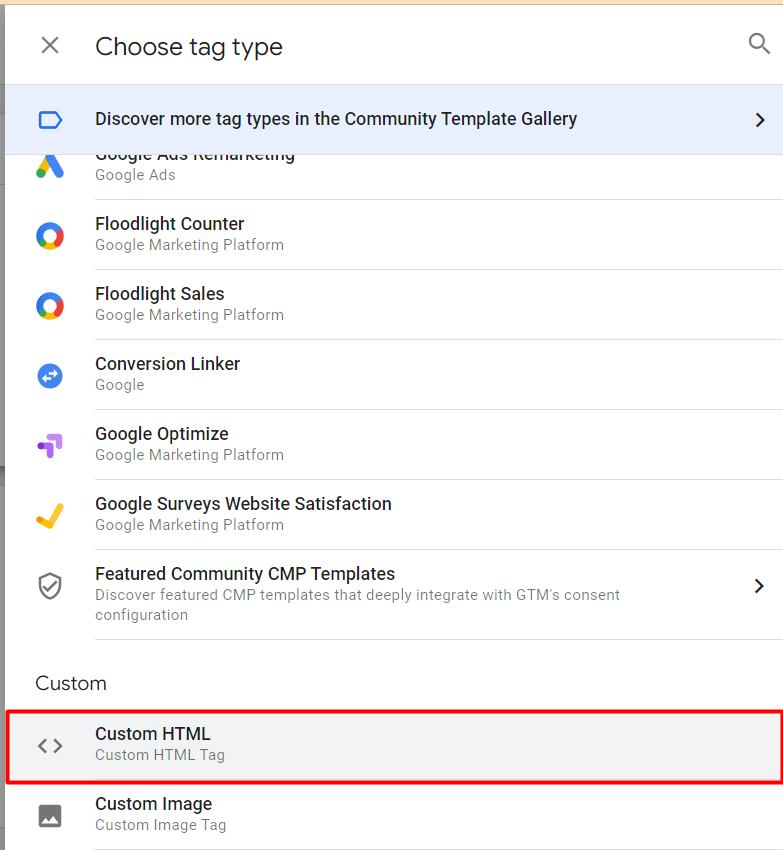Choose Custom HTML tag type
Image resolution: width=783 pixels, height=850 pixels.
(x=394, y=746)
